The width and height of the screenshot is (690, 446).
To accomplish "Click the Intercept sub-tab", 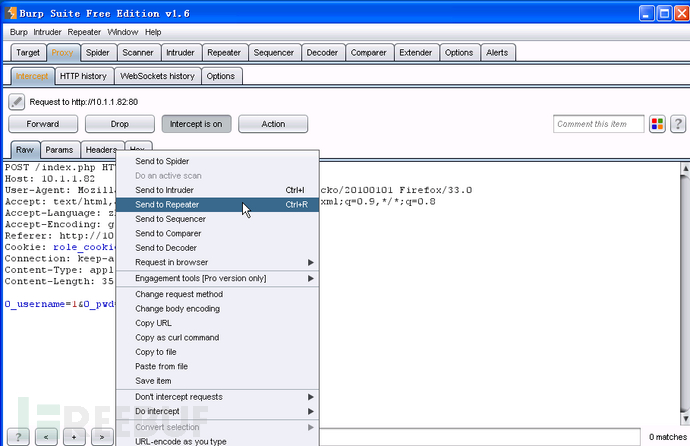I will (x=32, y=76).
